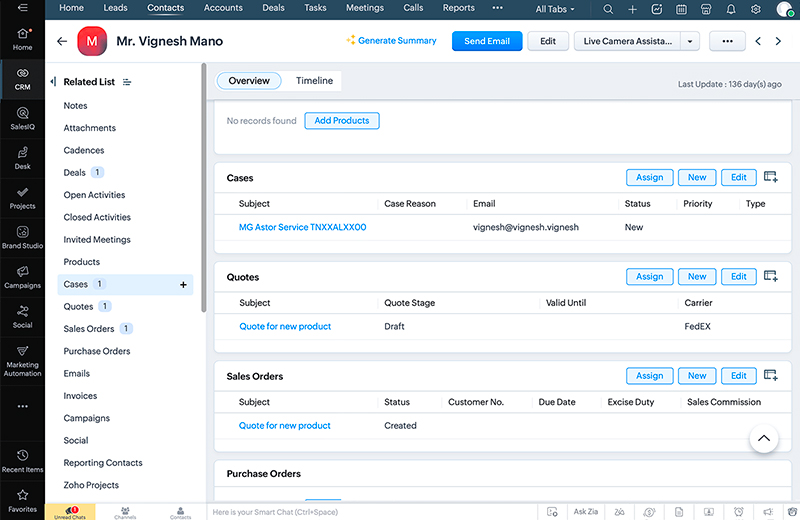This screenshot has width=800, height=520.
Task: Switch to the Timeline tab
Action: [x=314, y=81]
